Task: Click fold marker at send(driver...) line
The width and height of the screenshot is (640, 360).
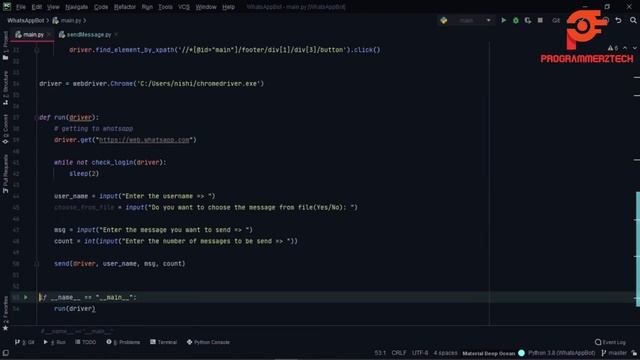Action: pos(36,264)
